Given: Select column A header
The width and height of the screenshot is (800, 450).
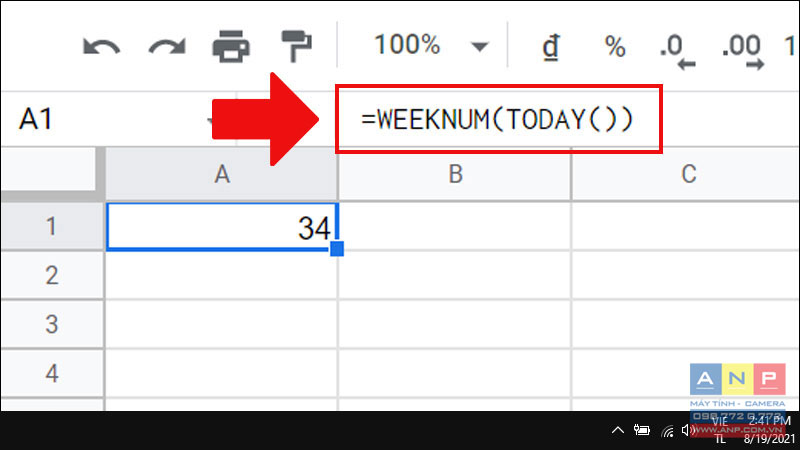Looking at the screenshot, I should [x=222, y=174].
